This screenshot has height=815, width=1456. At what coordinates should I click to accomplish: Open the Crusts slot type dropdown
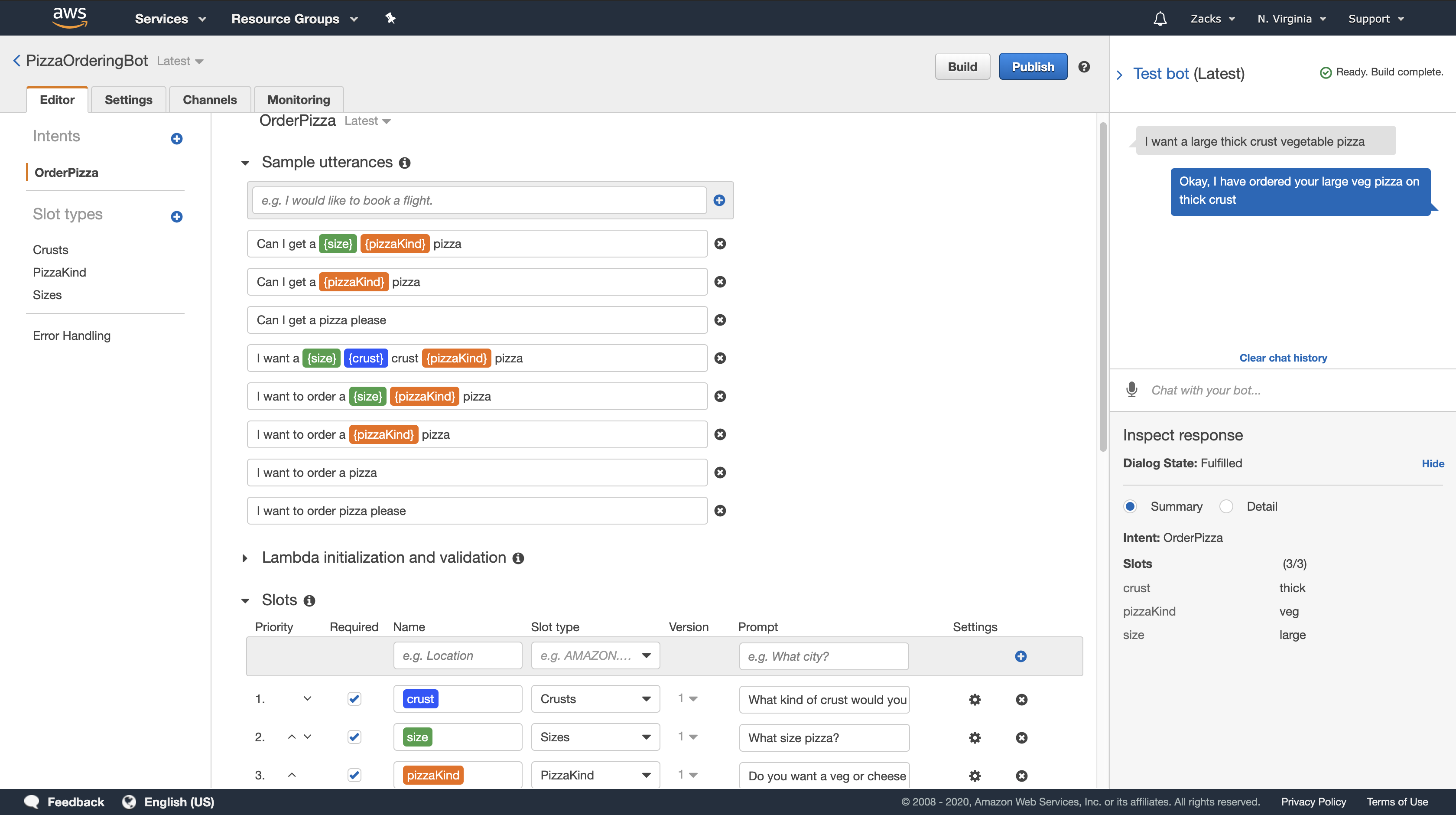point(595,699)
